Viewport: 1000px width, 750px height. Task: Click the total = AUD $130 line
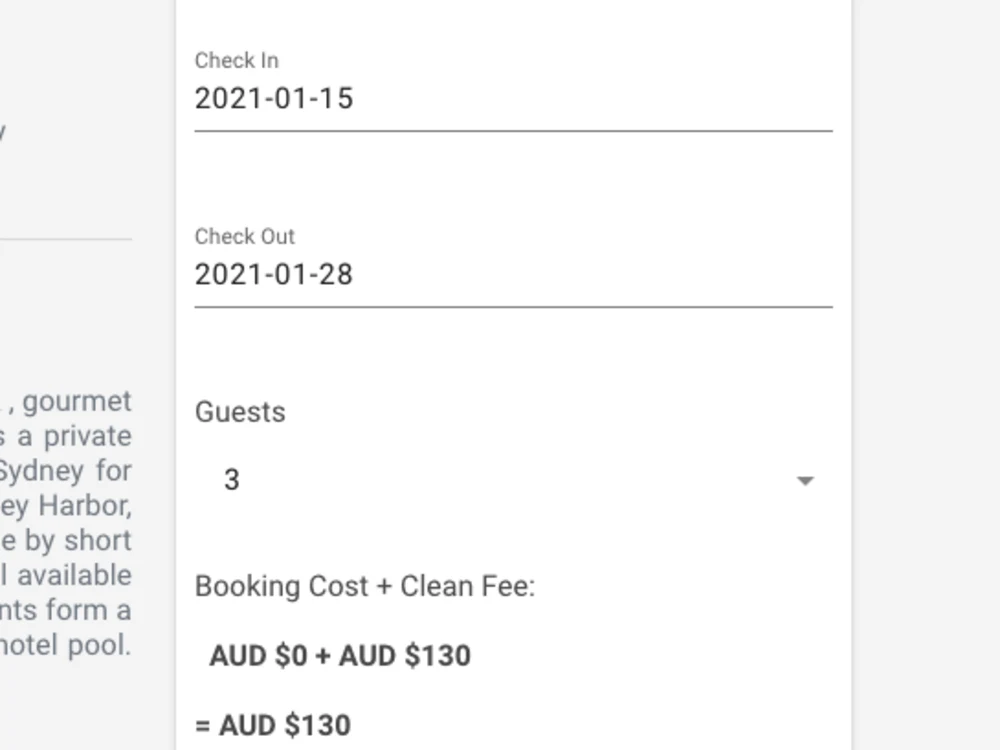276,724
